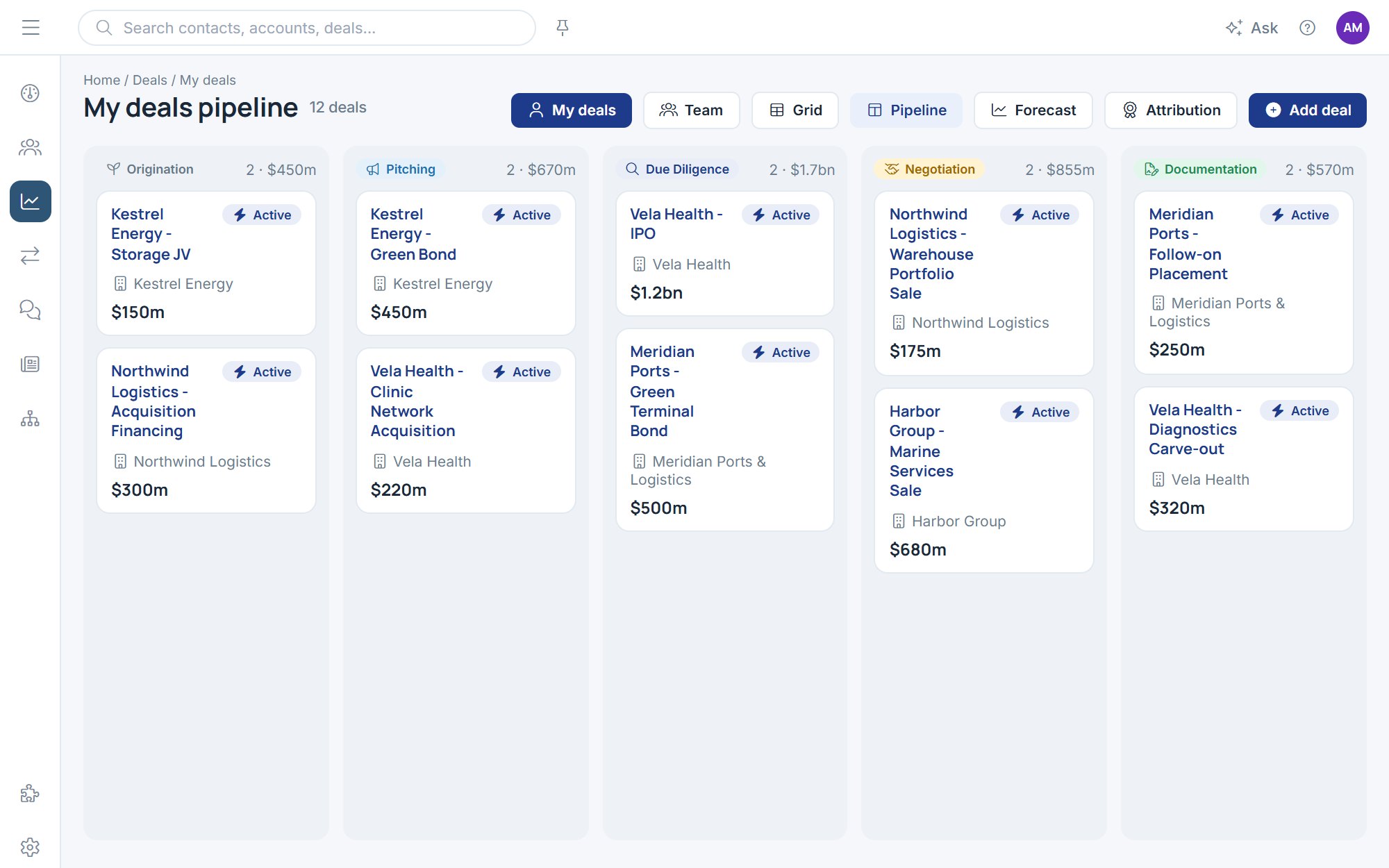Click the 12 deals count label
This screenshot has width=1389, height=868.
[338, 108]
